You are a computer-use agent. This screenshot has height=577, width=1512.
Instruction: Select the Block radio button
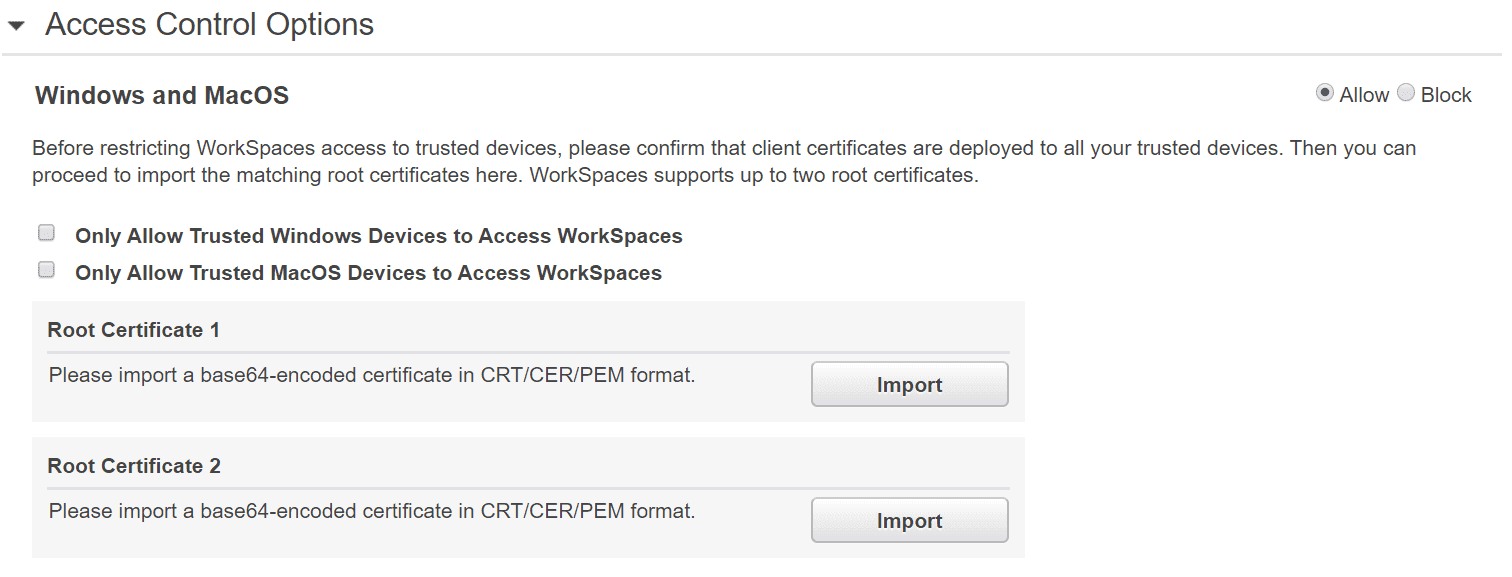click(1406, 93)
